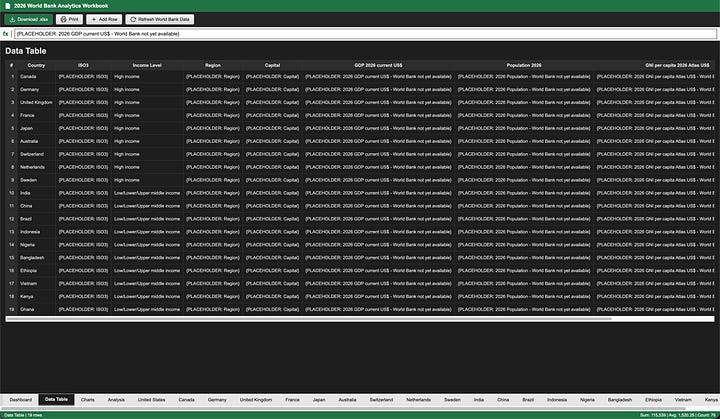Open the Germany sheet tab
This screenshot has height=419, width=720.
click(217, 400)
